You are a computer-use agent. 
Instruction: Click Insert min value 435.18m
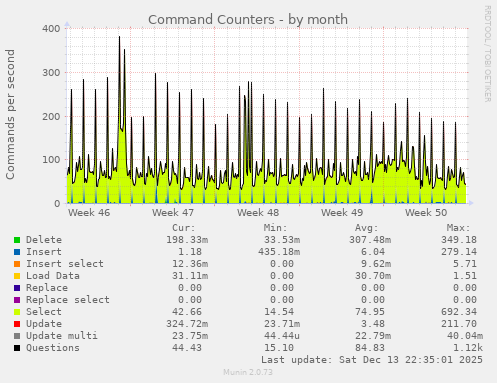[x=279, y=252]
